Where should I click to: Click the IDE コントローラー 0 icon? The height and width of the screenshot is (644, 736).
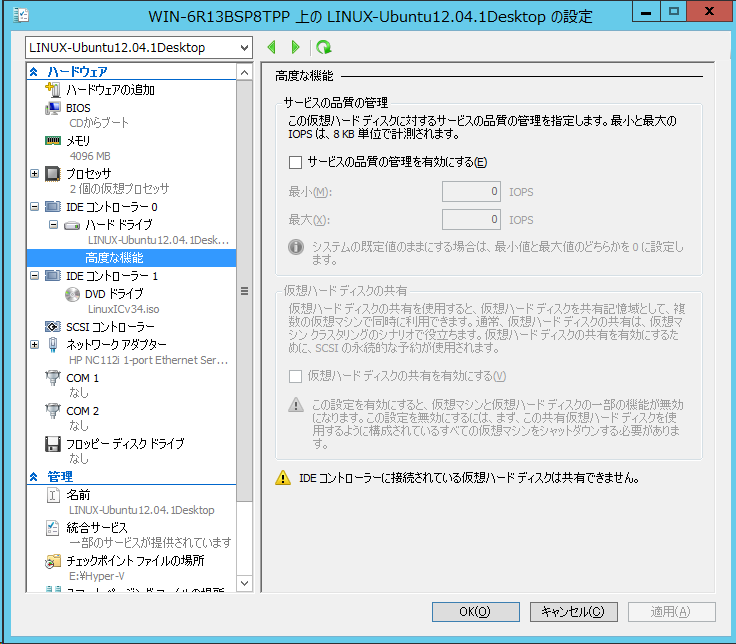53,207
